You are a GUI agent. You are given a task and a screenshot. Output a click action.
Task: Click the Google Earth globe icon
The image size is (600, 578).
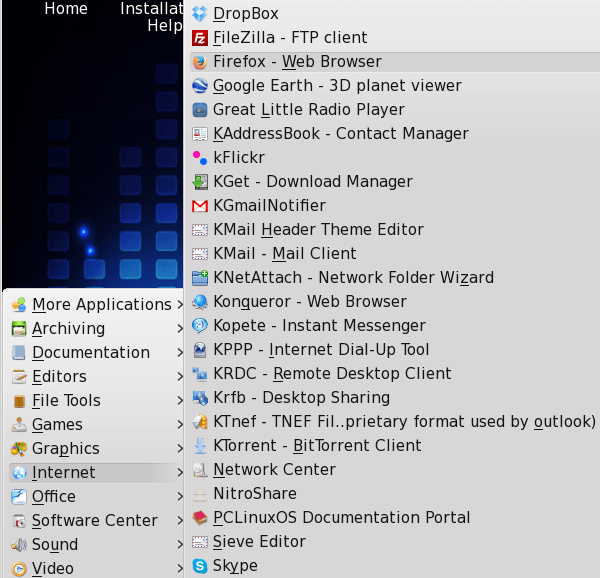coord(200,86)
